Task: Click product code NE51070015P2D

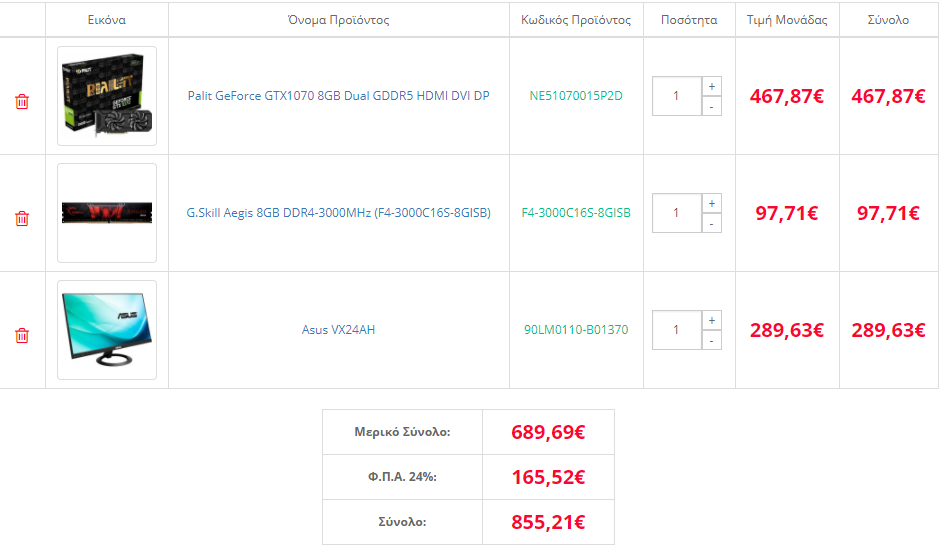Action: click(x=576, y=96)
